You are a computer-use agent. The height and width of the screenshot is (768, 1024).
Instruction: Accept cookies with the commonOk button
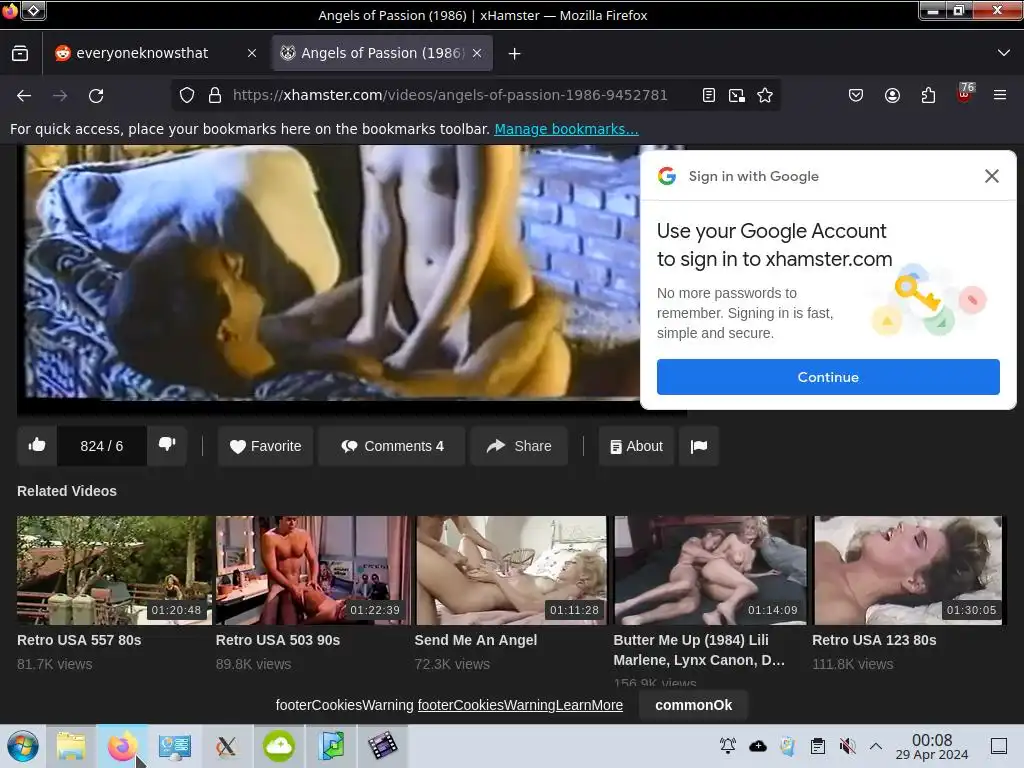click(694, 705)
